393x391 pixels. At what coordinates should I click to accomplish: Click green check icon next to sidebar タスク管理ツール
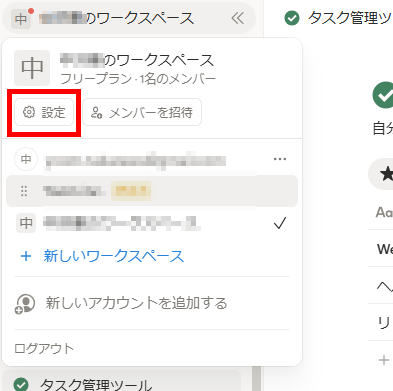tap(21, 385)
